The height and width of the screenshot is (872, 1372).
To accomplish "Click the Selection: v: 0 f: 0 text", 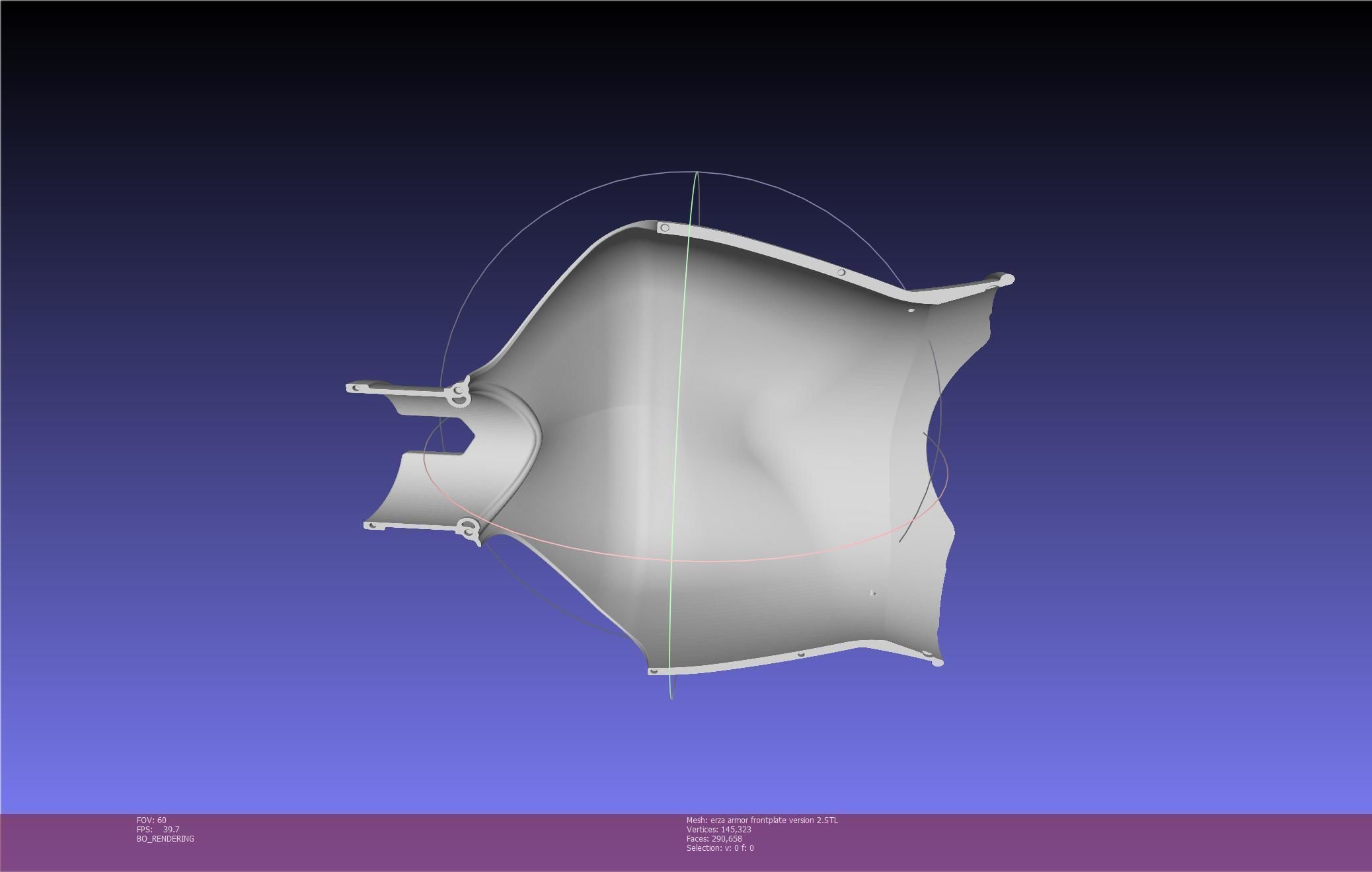I will [720, 848].
